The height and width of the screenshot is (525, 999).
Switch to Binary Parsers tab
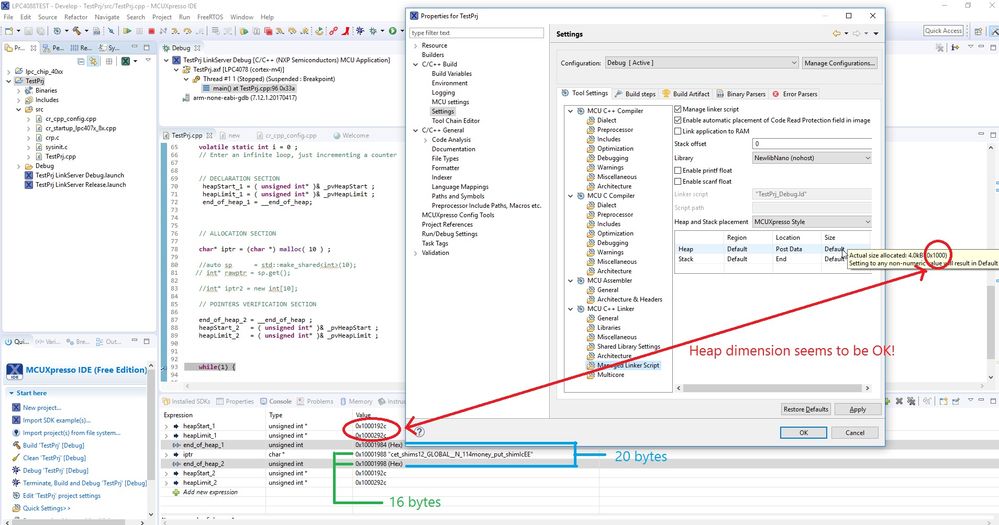[742, 94]
